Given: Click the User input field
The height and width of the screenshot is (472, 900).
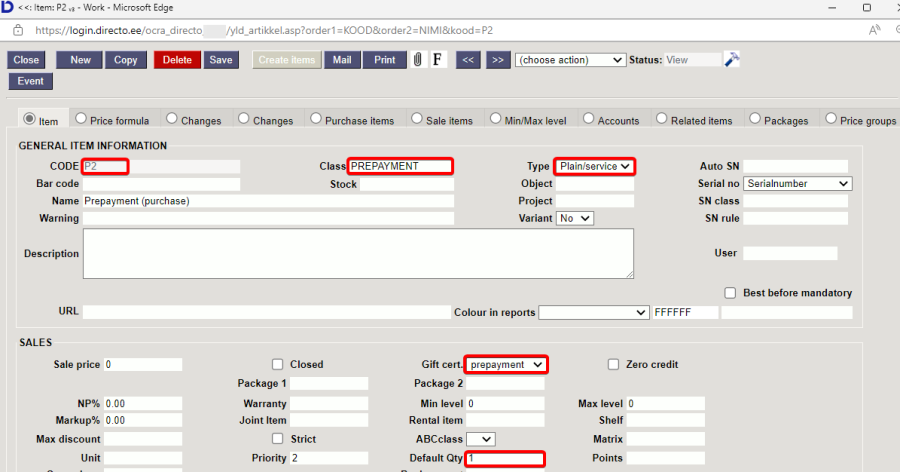Looking at the screenshot, I should pos(790,253).
